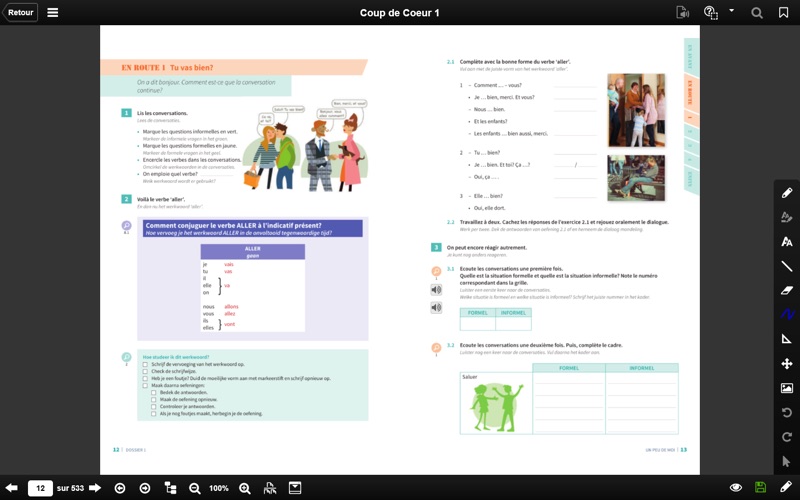Screen dimensions: 800x500
Task: Click the person sleeping on bench photo
Action: 636,178
